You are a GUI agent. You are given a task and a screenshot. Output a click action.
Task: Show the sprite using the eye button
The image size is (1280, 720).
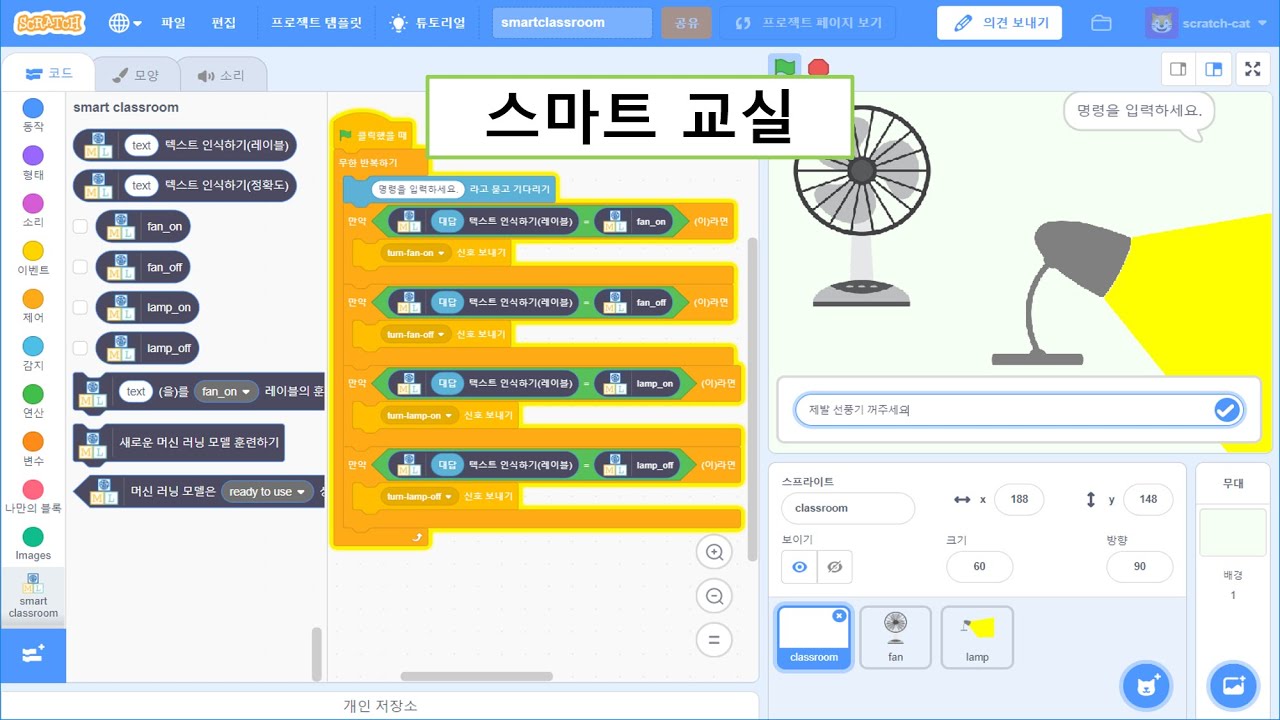pyautogui.click(x=799, y=567)
